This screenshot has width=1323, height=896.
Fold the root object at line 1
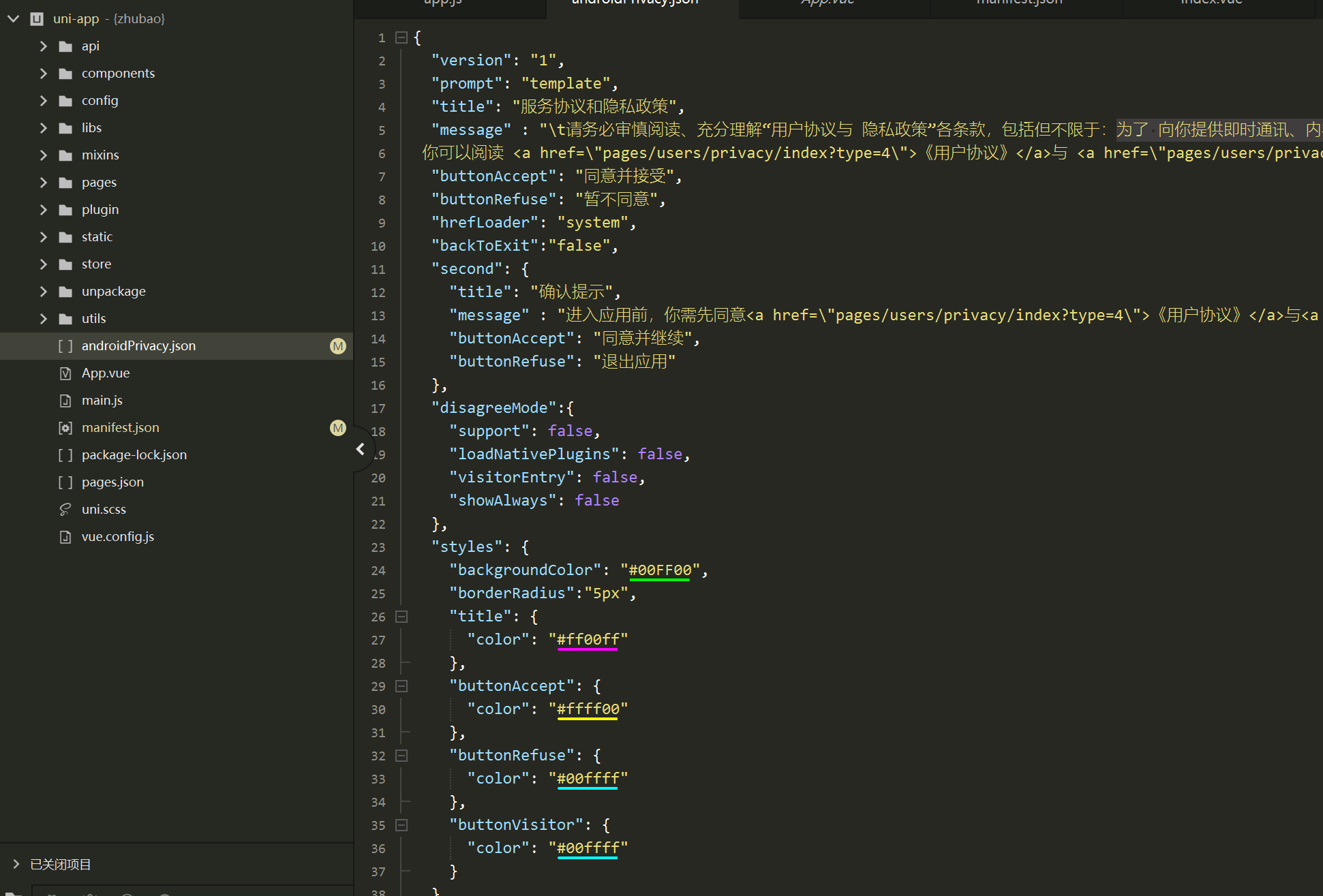pyautogui.click(x=401, y=37)
